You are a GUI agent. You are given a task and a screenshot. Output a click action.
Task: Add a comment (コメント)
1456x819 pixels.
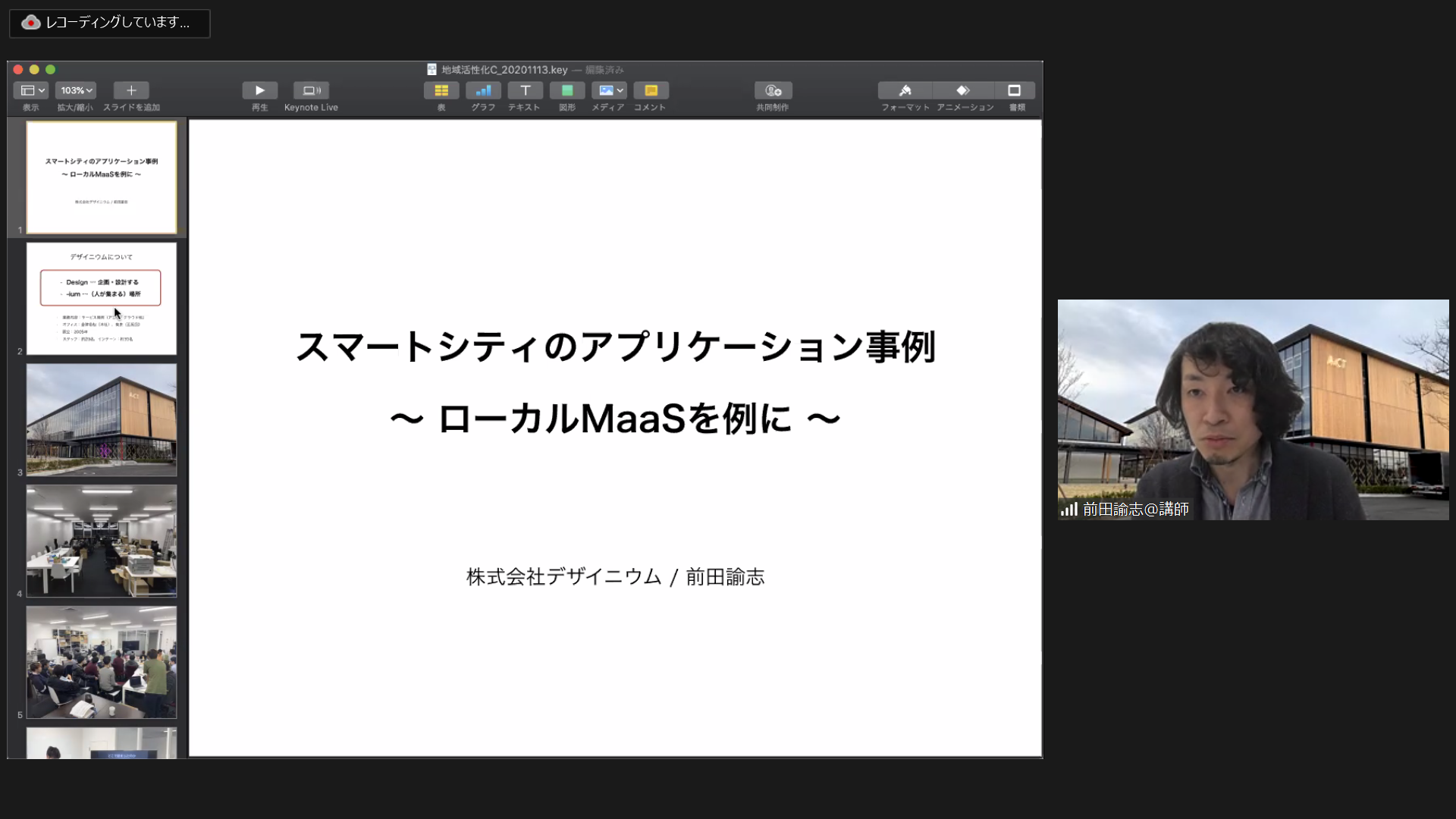pyautogui.click(x=651, y=90)
